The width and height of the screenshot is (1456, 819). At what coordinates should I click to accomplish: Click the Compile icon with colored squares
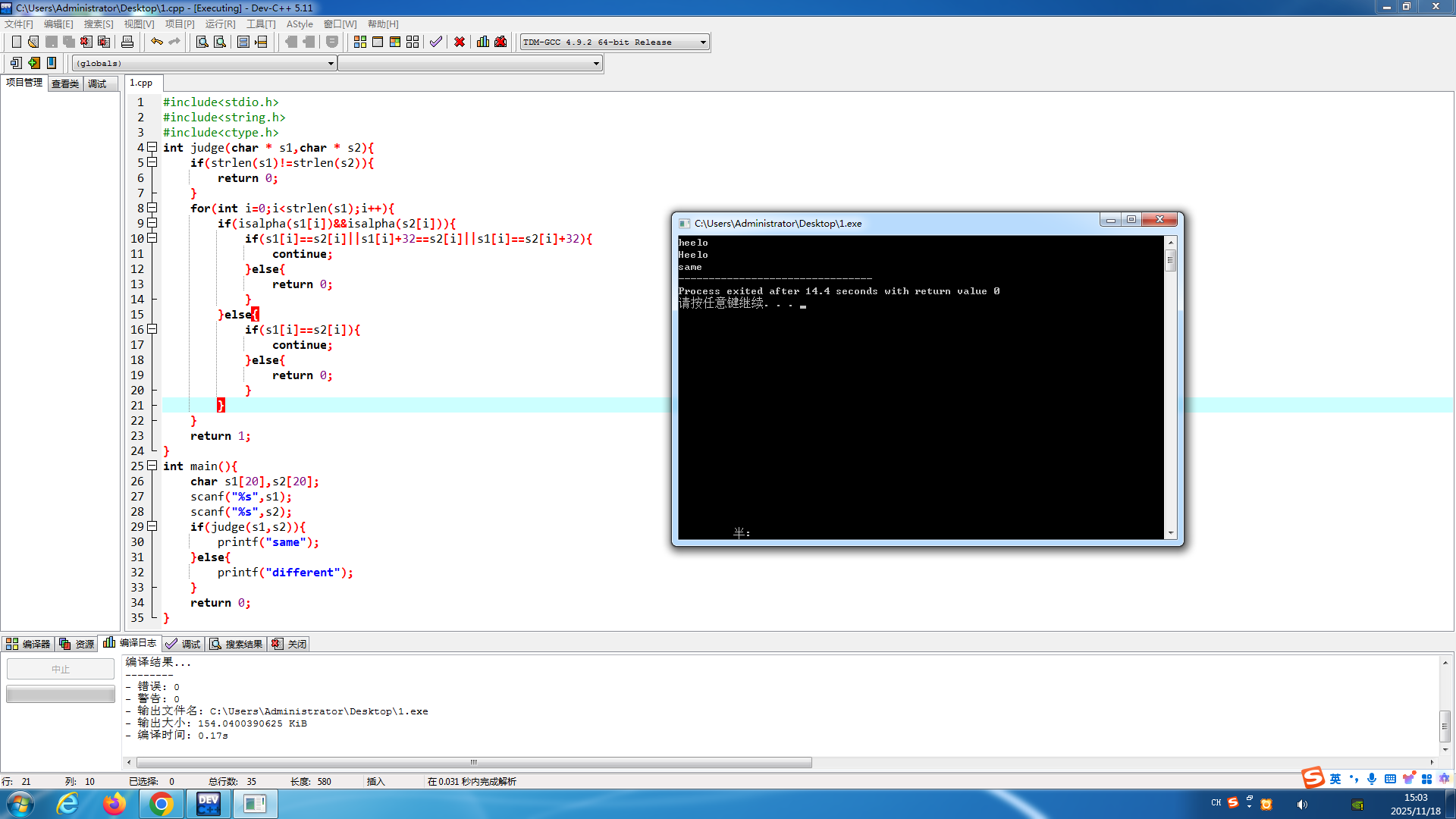pos(360,42)
